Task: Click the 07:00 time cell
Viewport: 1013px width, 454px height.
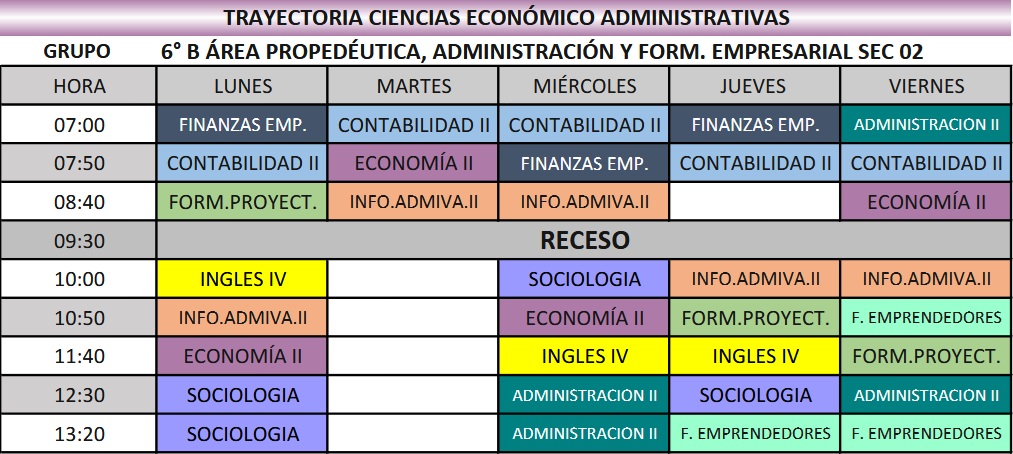Action: (78, 125)
